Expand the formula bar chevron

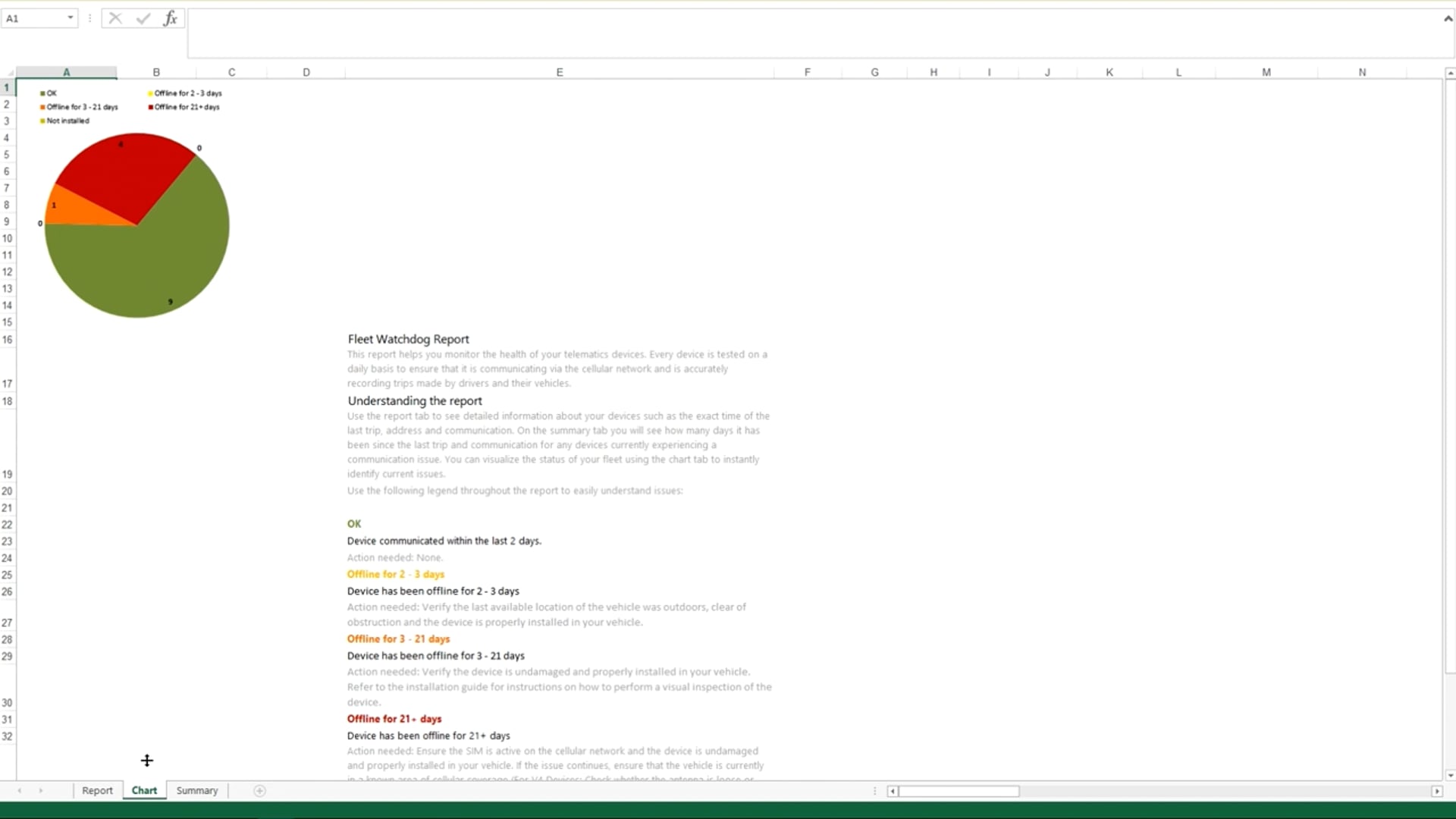[x=1448, y=18]
